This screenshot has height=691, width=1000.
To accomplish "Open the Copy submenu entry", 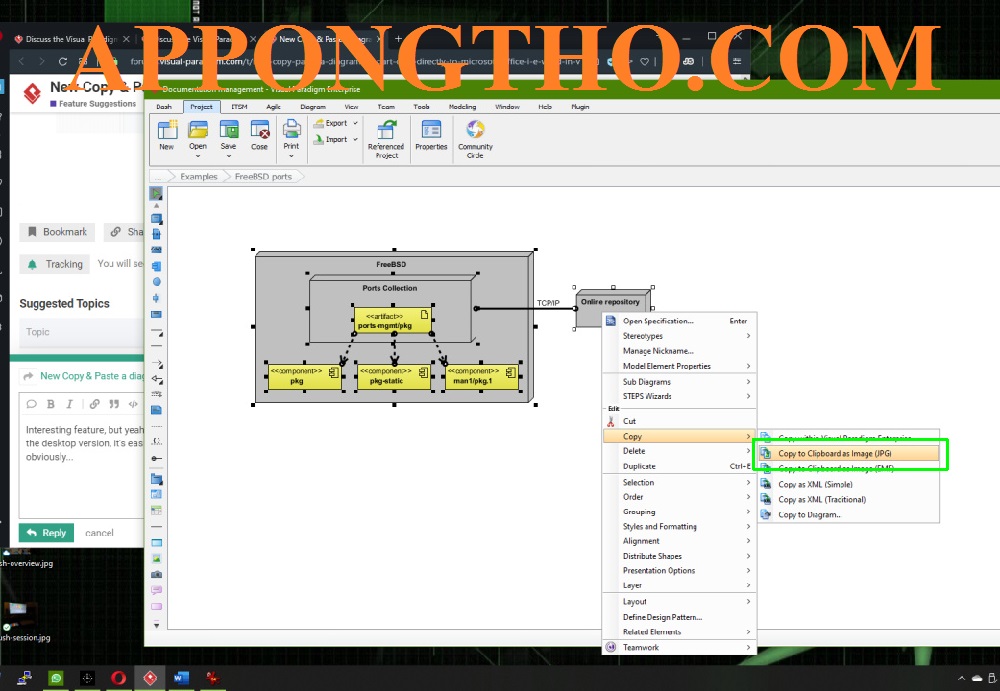I will pyautogui.click(x=680, y=436).
